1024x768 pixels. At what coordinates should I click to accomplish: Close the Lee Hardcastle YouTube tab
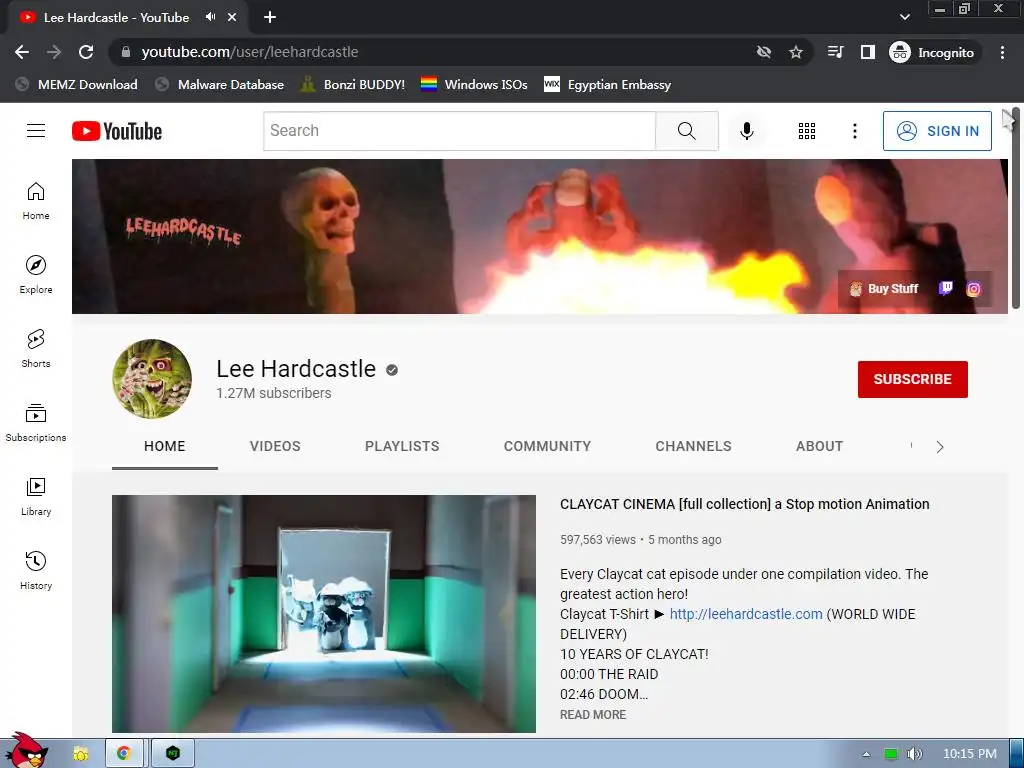232,17
